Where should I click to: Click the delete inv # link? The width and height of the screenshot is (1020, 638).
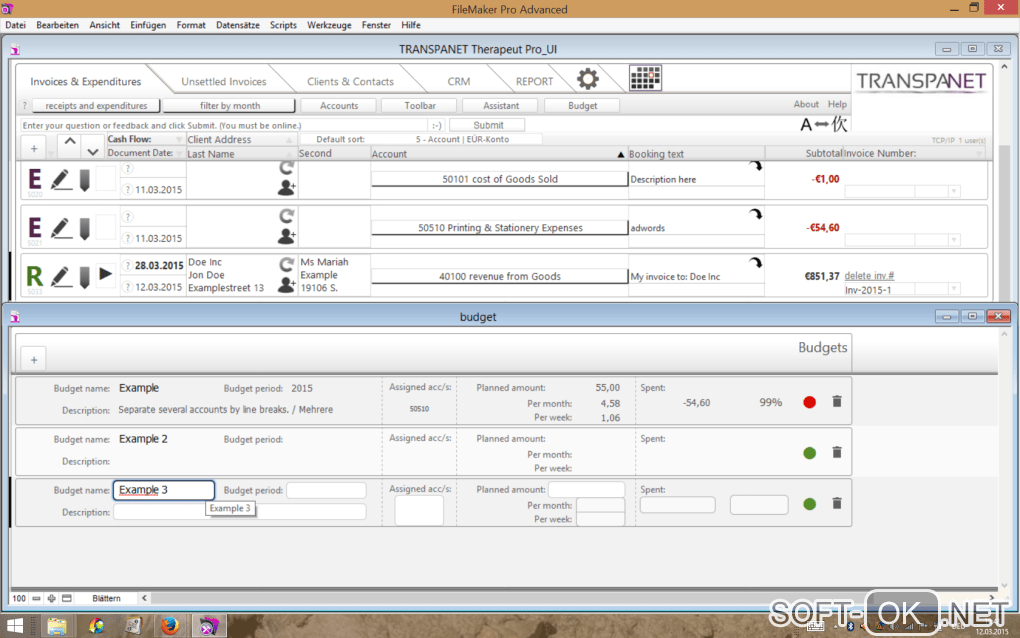pos(869,276)
